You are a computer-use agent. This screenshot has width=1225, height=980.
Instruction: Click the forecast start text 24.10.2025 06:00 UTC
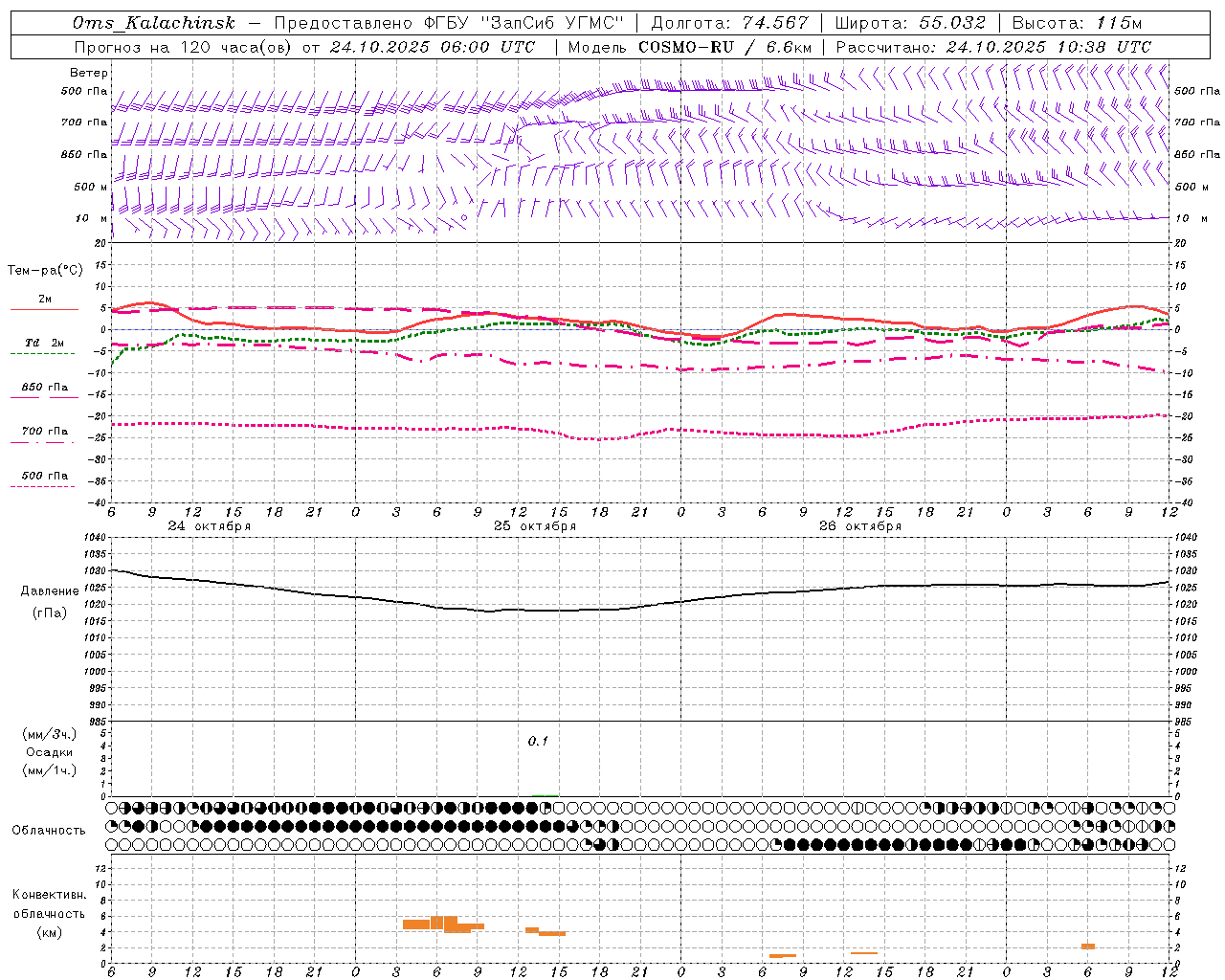pos(433,47)
